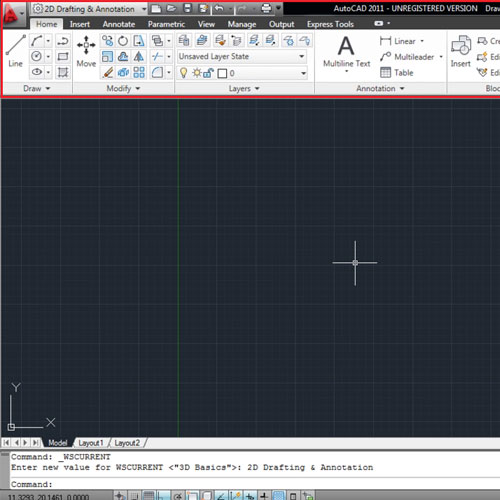Expand the Modify panel
This screenshot has width=500, height=500.
point(123,88)
